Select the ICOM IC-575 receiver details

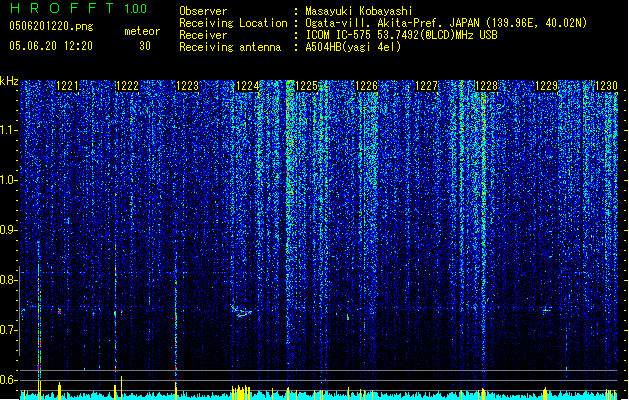[x=402, y=35]
